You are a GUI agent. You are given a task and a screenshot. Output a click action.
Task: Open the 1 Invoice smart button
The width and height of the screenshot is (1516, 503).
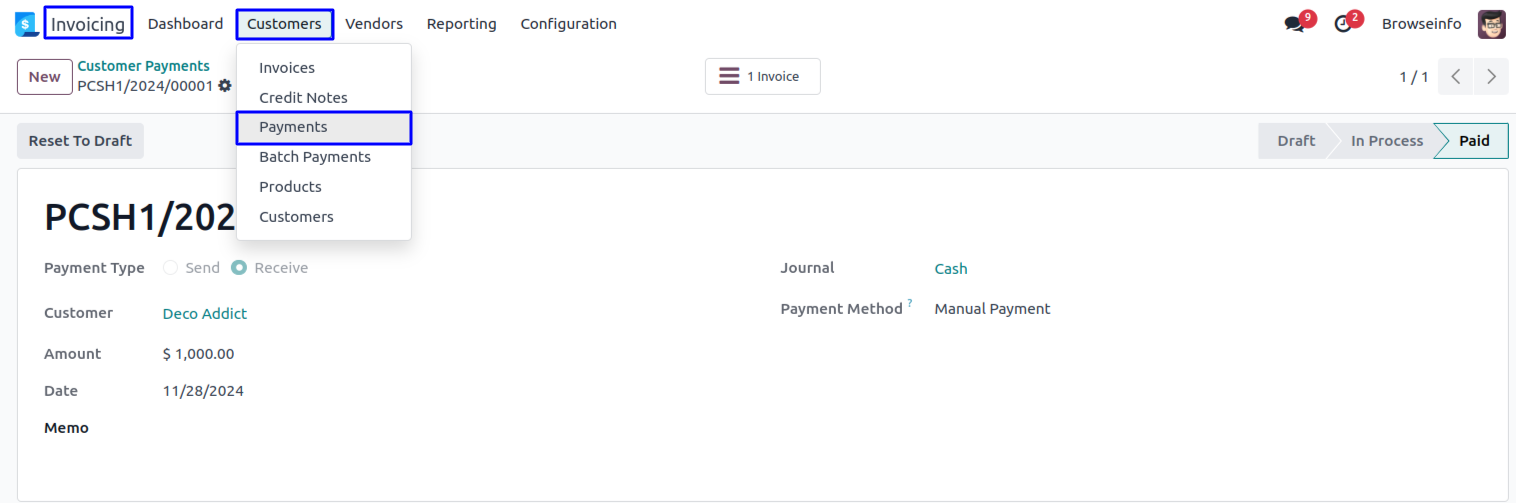pyautogui.click(x=762, y=77)
